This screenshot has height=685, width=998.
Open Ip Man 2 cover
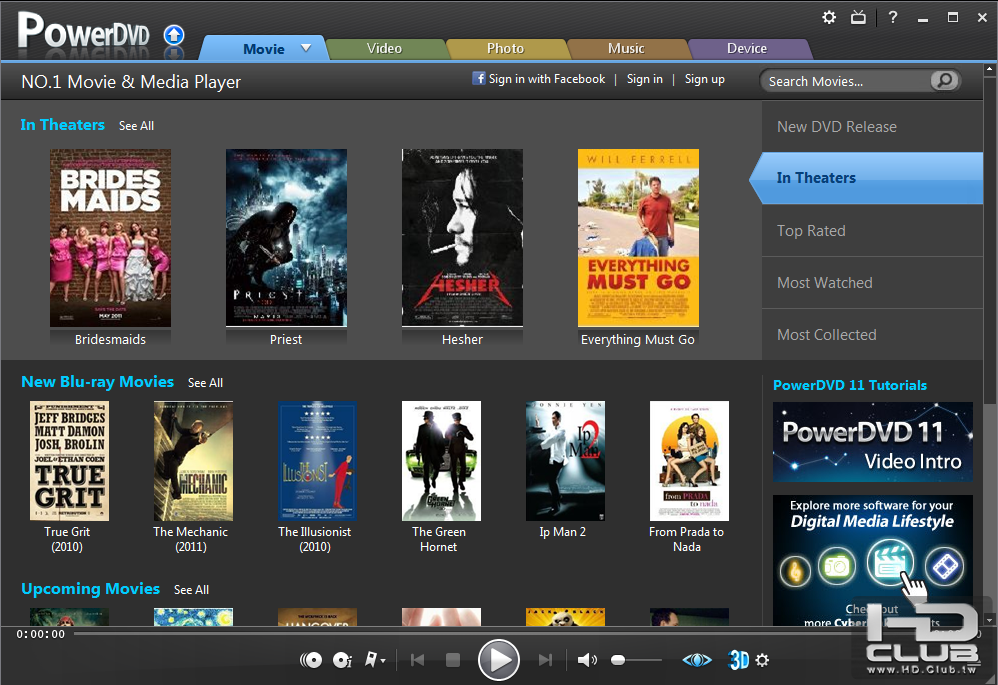565,461
